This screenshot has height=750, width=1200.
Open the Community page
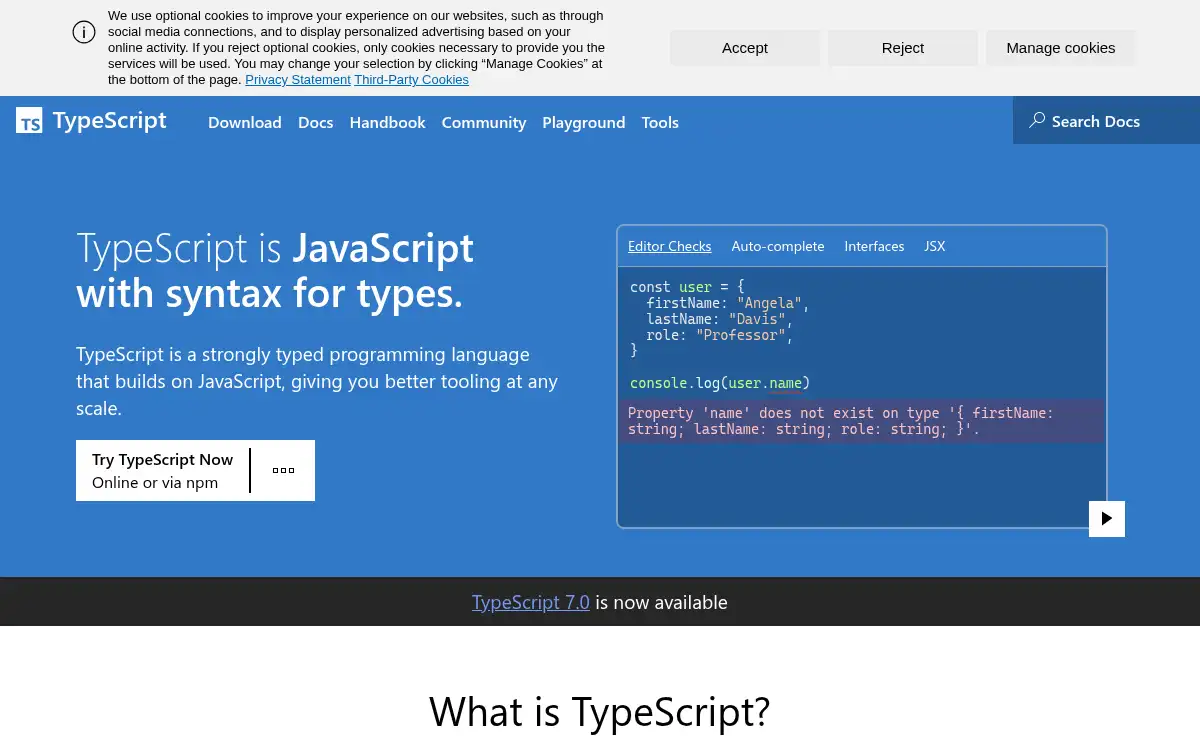484,122
